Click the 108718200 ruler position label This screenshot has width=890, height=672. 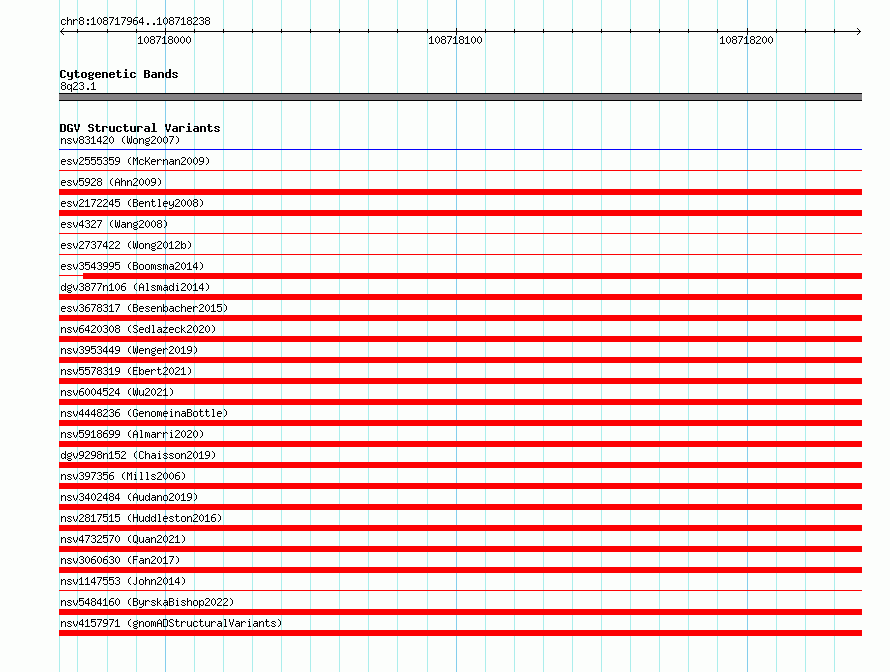pyautogui.click(x=746, y=40)
